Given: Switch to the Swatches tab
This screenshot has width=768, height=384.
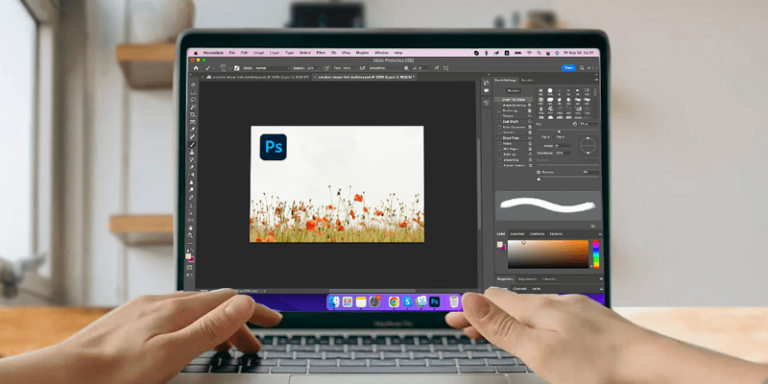Looking at the screenshot, I should pyautogui.click(x=517, y=234).
